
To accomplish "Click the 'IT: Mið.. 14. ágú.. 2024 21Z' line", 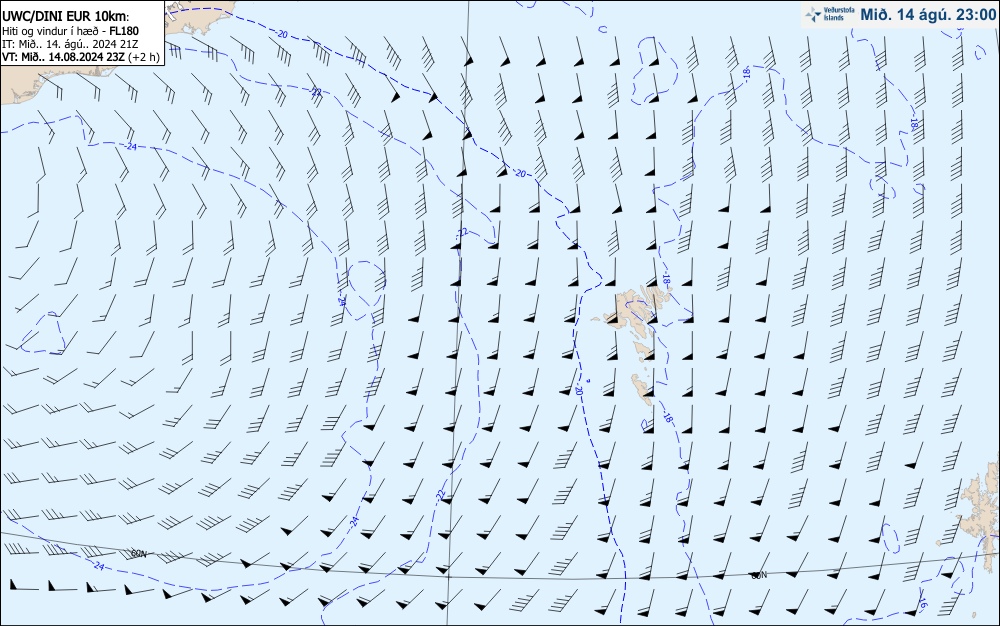I will click(70, 44).
